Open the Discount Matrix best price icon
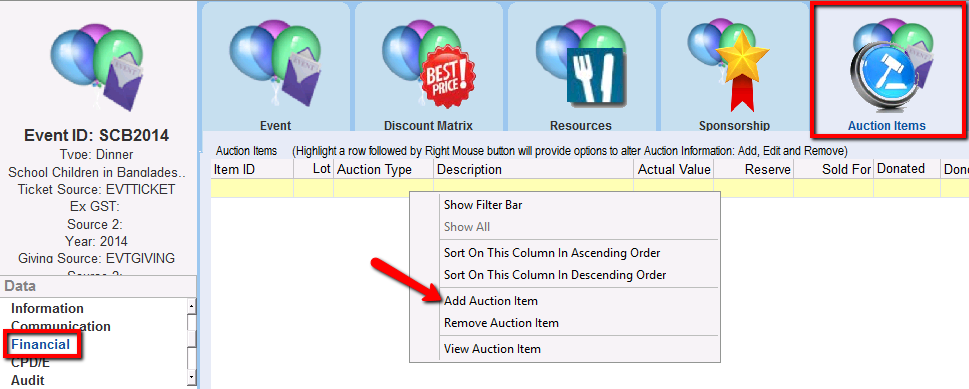This screenshot has height=389, width=969. (x=428, y=66)
